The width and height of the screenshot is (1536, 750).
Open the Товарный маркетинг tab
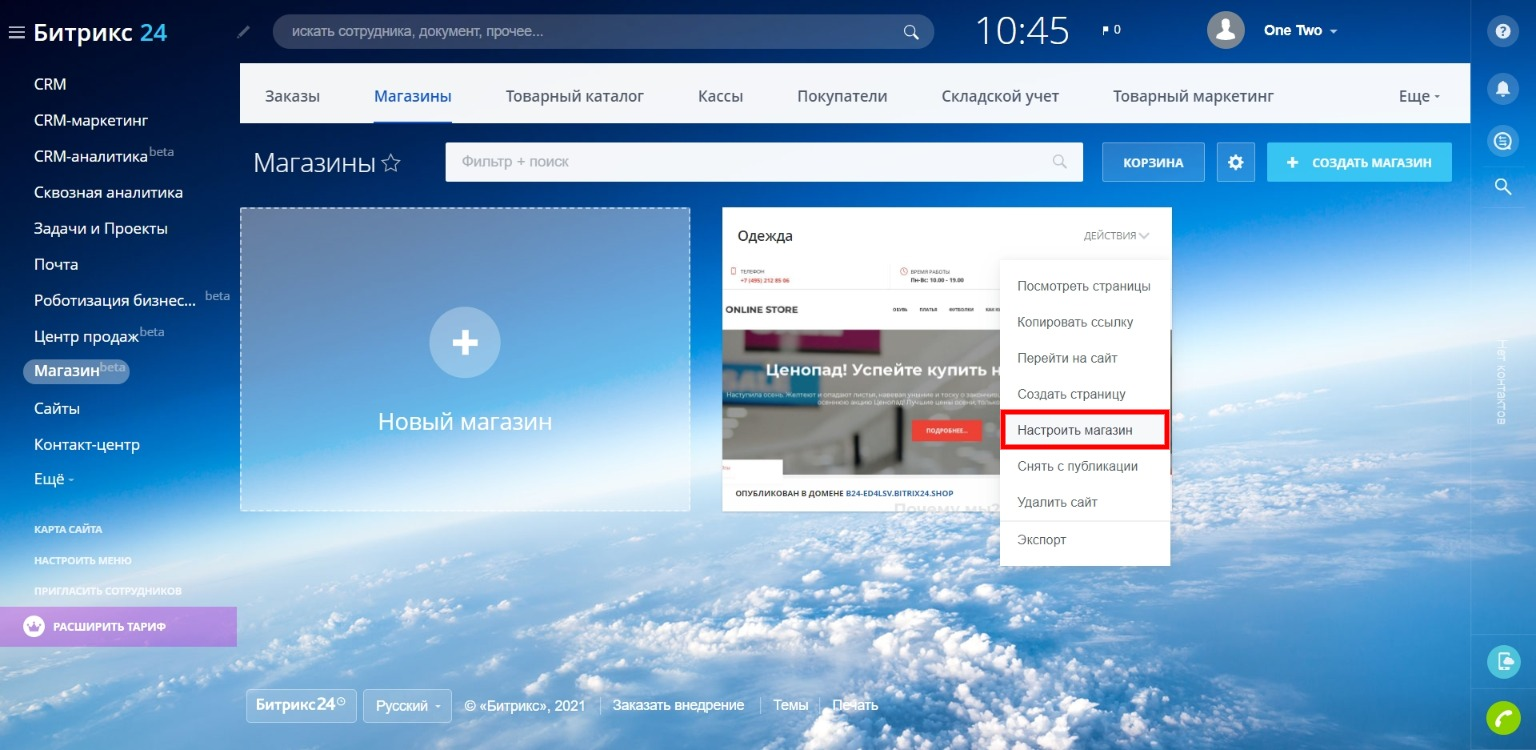coord(1193,97)
